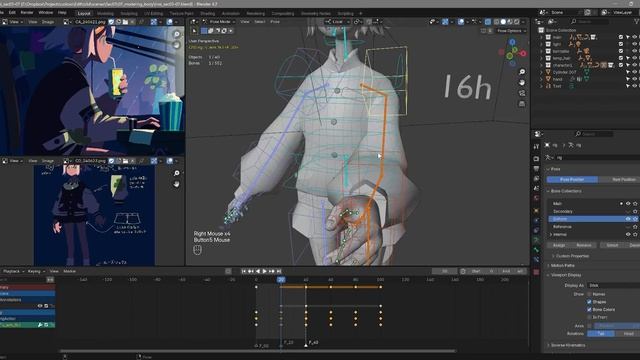Image resolution: width=640 pixels, height=360 pixels.
Task: Switch to the Shading workspace tab
Action: coord(207,13)
